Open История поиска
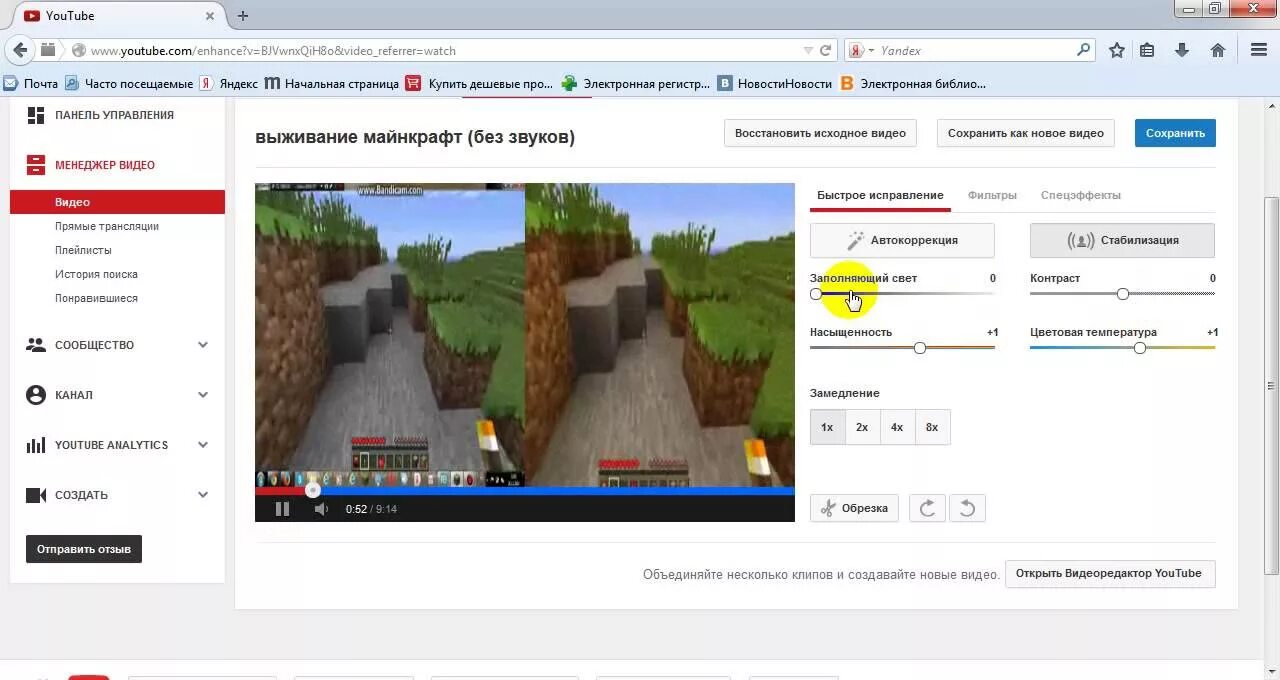The height and width of the screenshot is (680, 1280). pyautogui.click(x=96, y=274)
